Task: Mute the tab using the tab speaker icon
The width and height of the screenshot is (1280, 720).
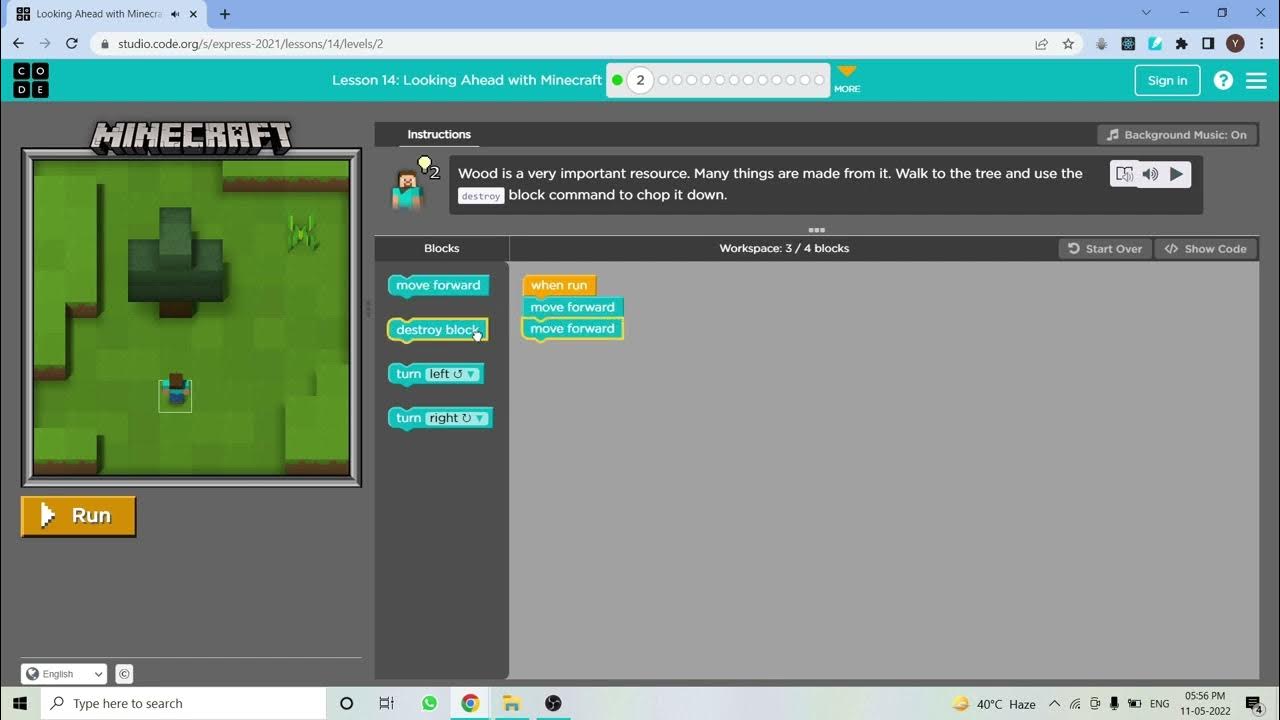Action: click(x=176, y=14)
